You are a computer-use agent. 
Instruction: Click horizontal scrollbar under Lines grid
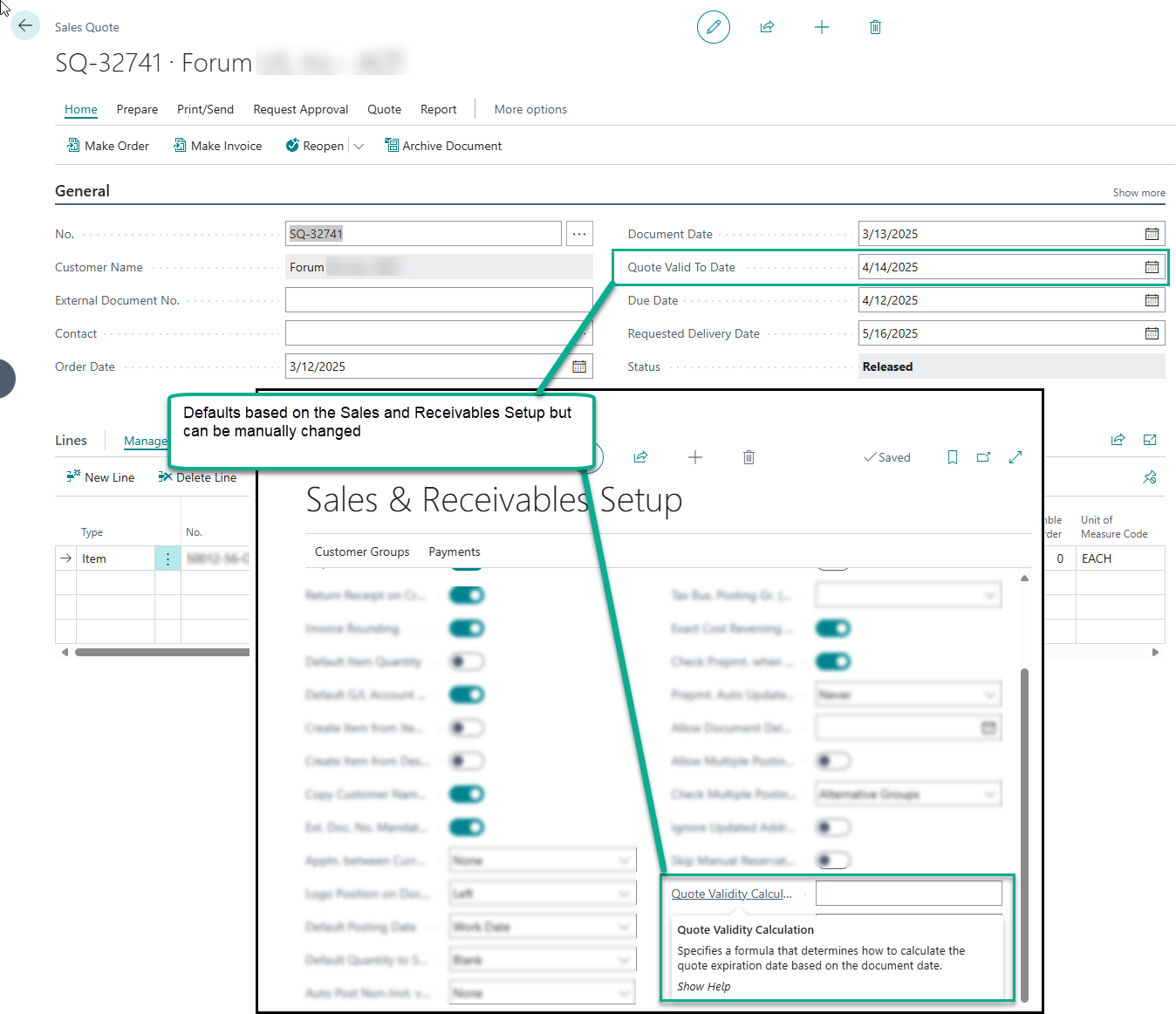click(x=162, y=652)
